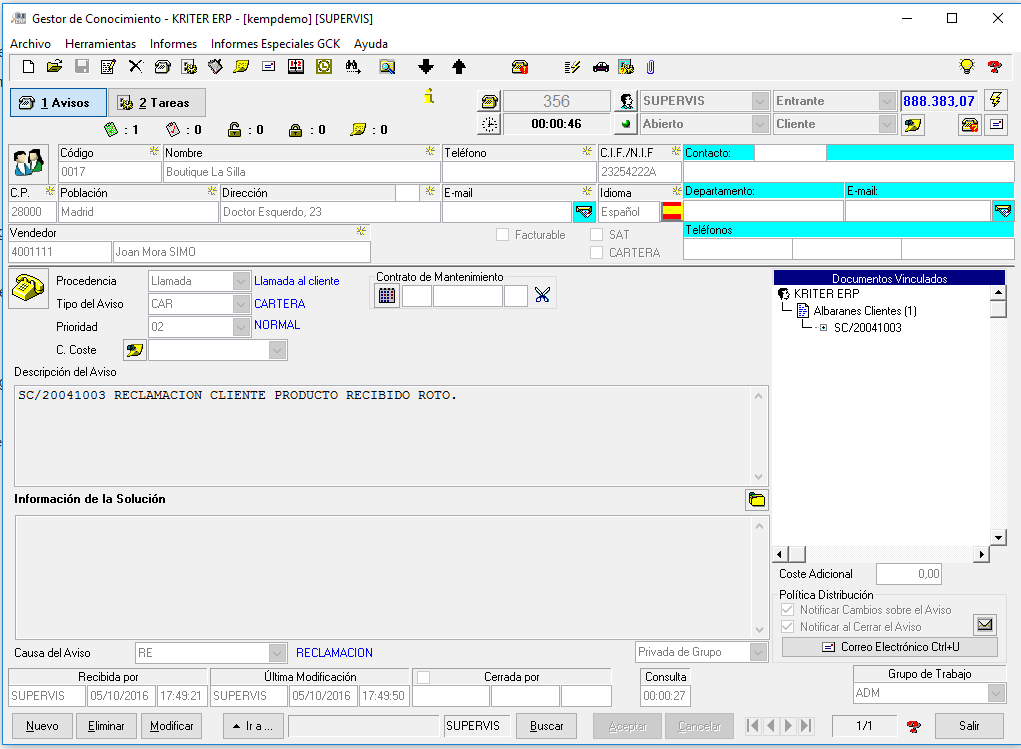Click the Salir button

(969, 726)
